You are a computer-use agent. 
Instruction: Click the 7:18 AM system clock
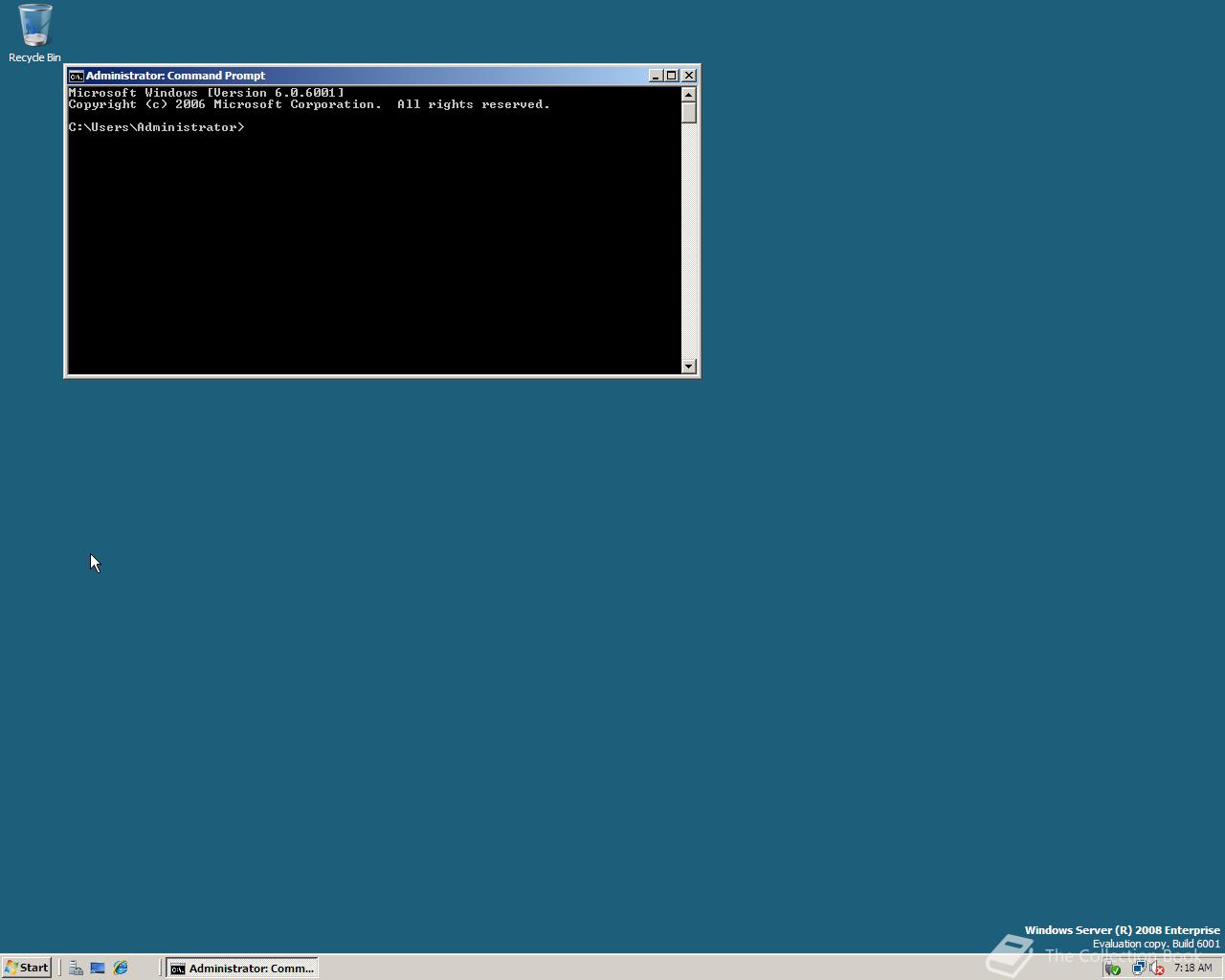tap(1192, 968)
